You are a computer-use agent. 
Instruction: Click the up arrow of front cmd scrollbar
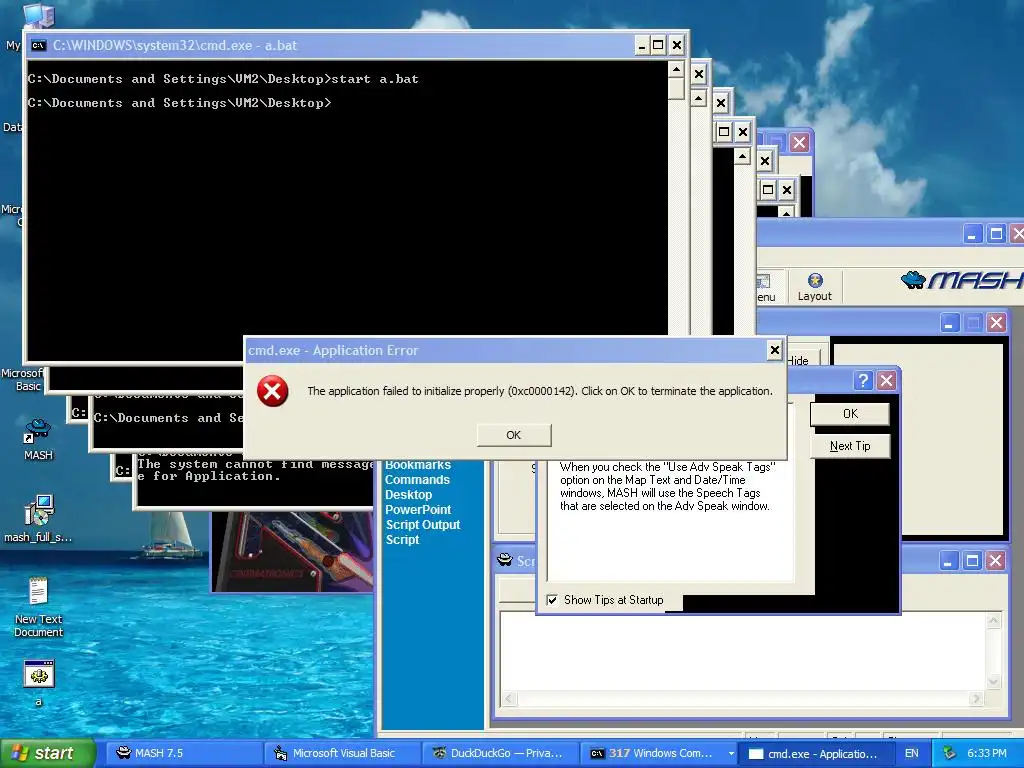click(x=676, y=69)
